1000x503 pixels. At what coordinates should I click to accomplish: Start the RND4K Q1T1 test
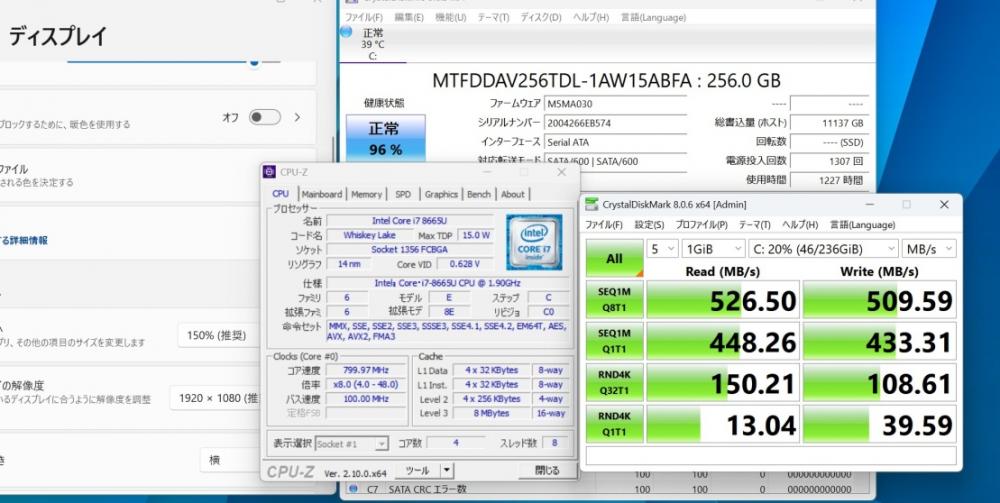click(x=615, y=424)
